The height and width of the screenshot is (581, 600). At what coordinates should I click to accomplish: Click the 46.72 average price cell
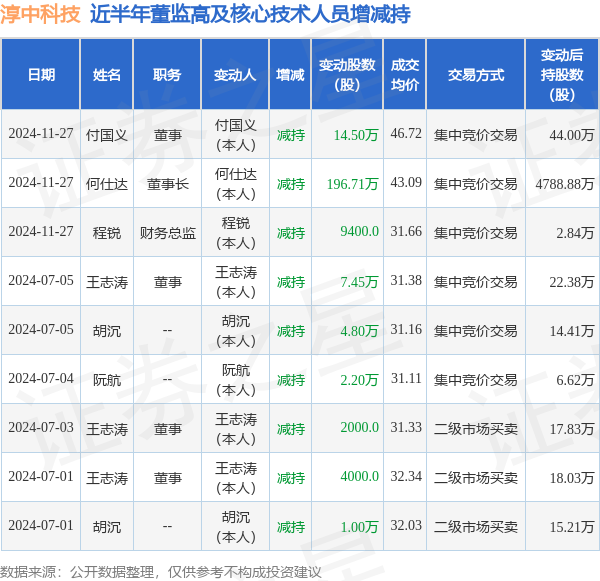pyautogui.click(x=406, y=134)
